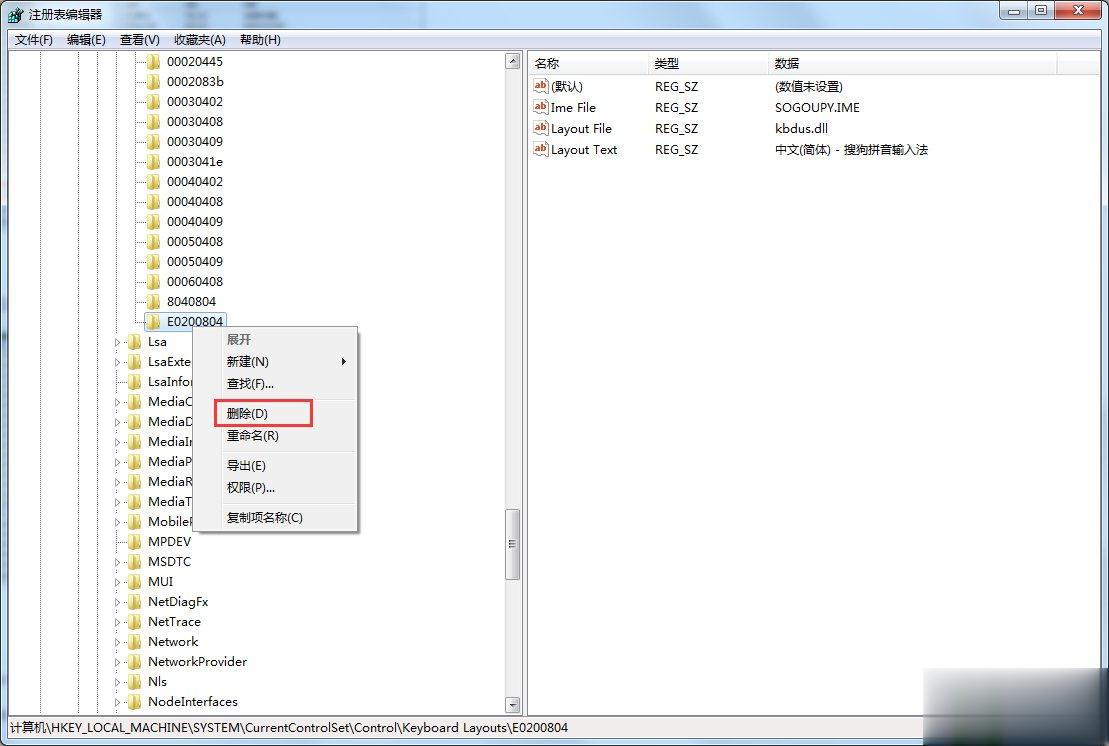Image resolution: width=1109 pixels, height=746 pixels.
Task: Expand the NetDiagFx key
Action: pos(117,602)
